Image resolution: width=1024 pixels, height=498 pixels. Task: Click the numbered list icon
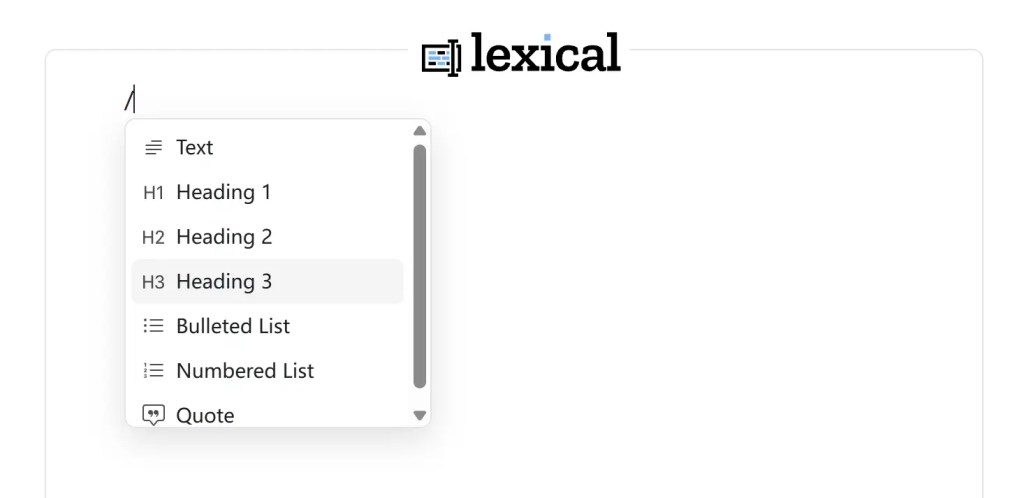153,371
